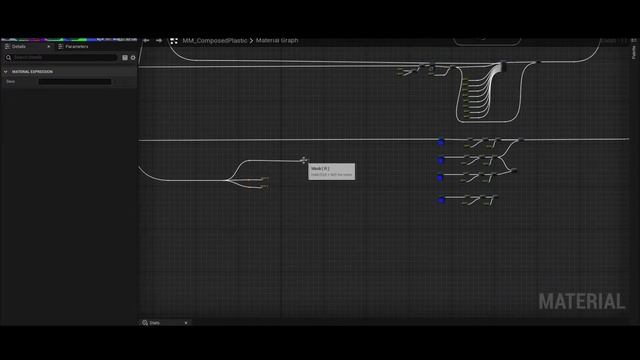Collapse the Material Expression section
The width and height of the screenshot is (640, 360).
tap(6, 71)
